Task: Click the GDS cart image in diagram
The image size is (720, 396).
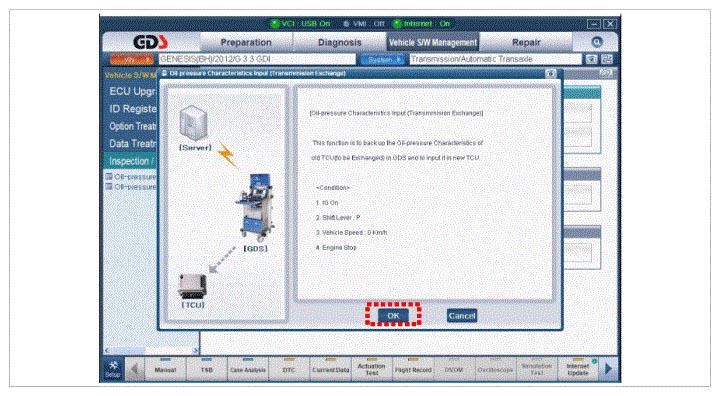Action: tap(255, 208)
